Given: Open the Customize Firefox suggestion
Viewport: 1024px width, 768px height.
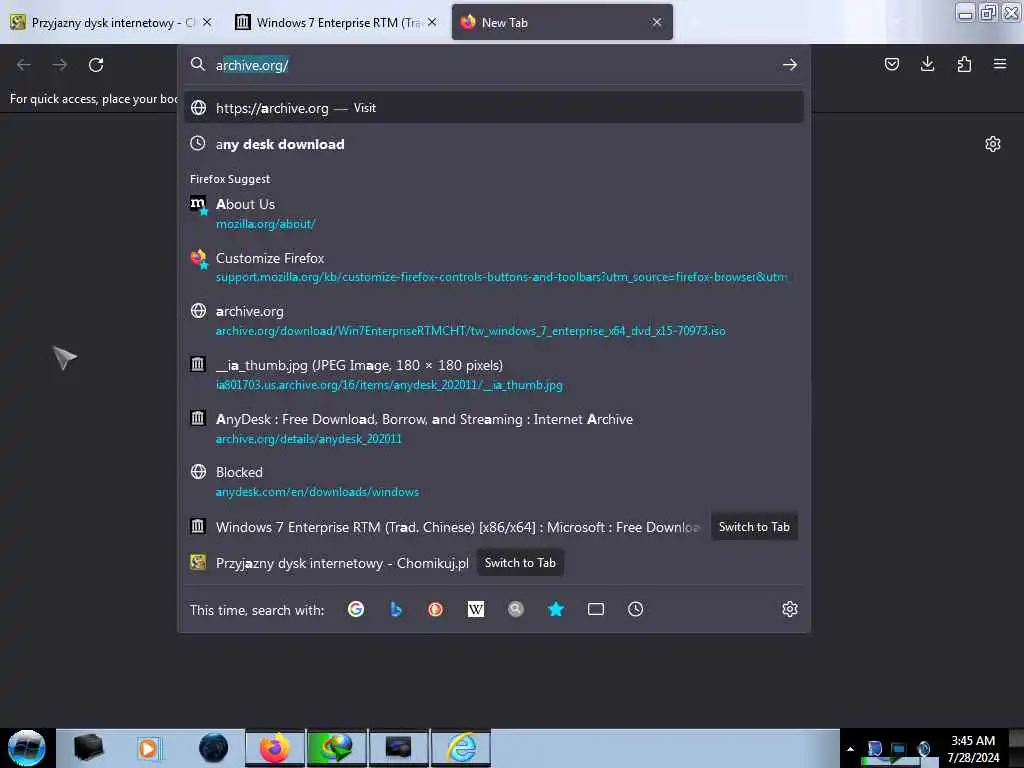Looking at the screenshot, I should point(494,267).
